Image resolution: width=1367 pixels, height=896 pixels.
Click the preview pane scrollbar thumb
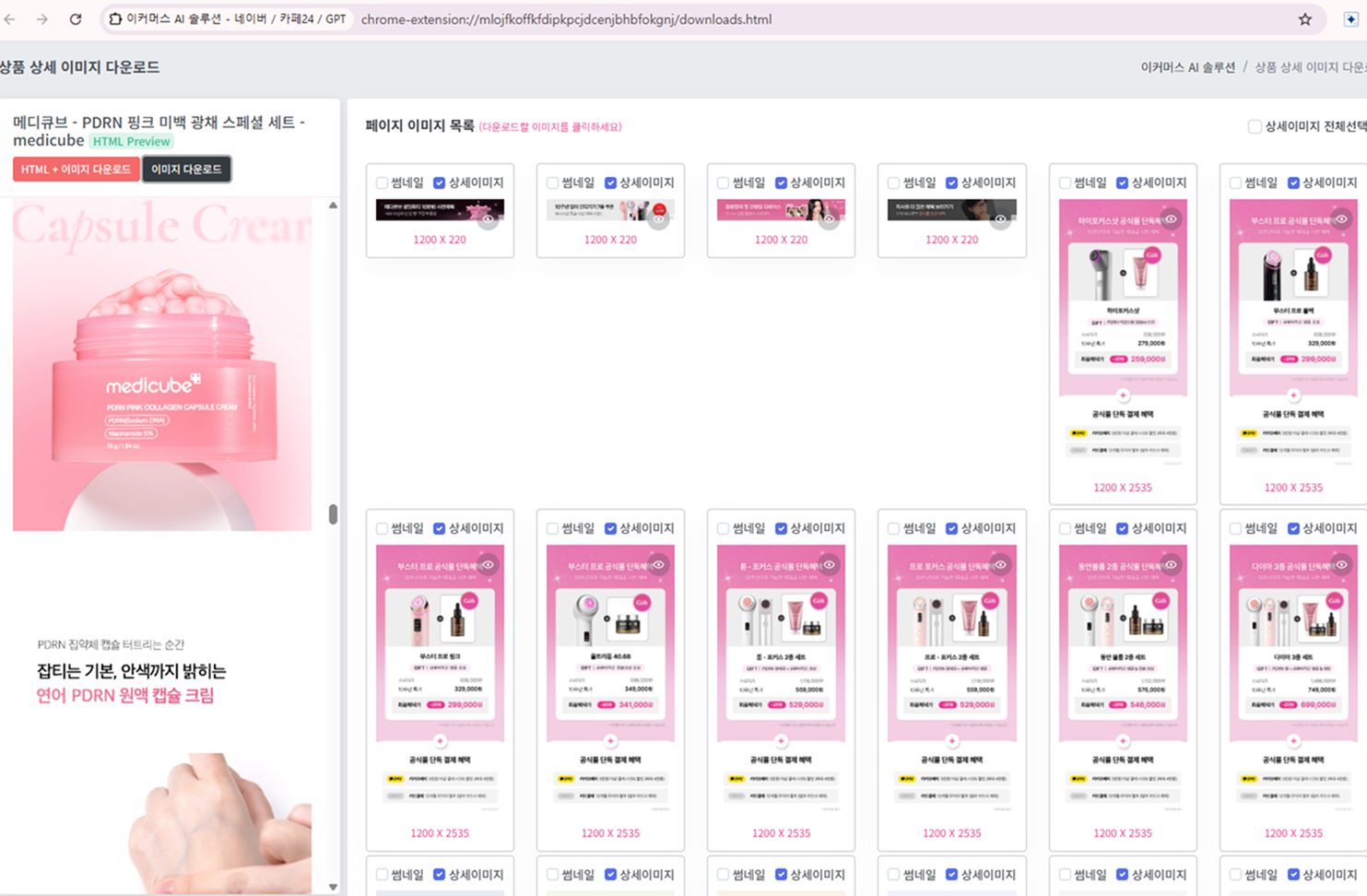click(x=333, y=514)
